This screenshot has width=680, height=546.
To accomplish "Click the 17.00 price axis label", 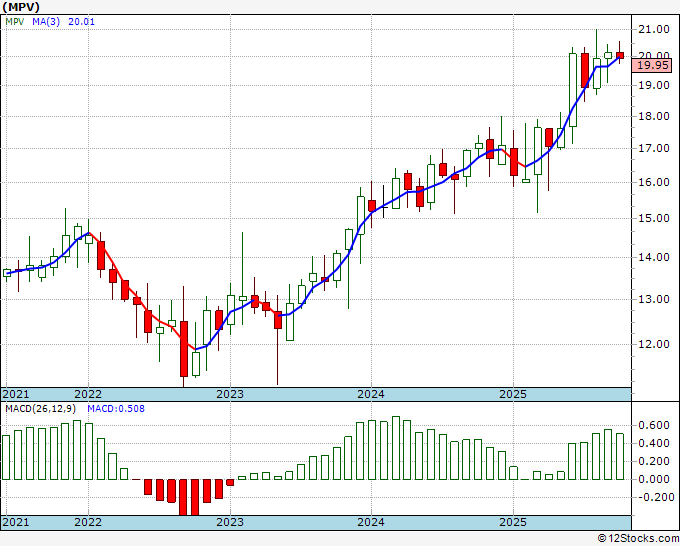I will click(x=654, y=148).
